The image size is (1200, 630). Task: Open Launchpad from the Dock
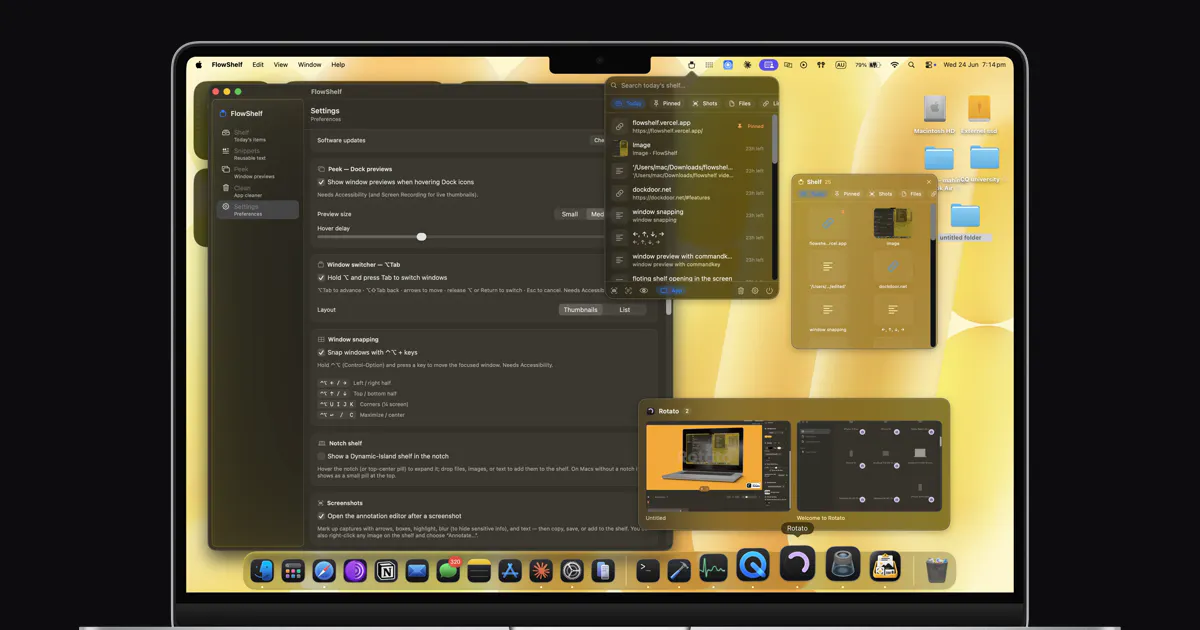pos(293,570)
